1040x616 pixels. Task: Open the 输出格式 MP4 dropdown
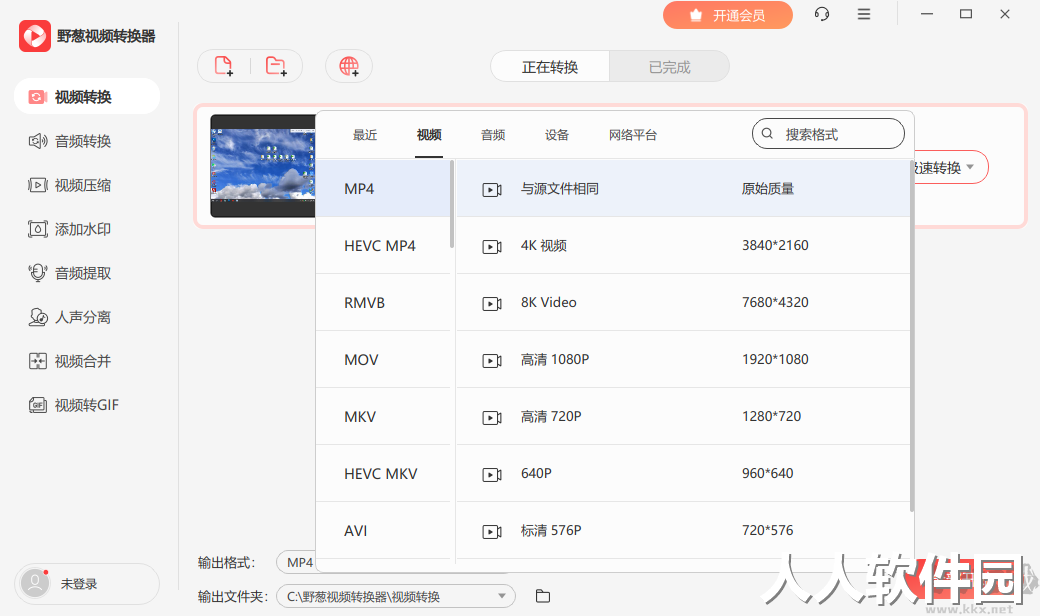296,562
